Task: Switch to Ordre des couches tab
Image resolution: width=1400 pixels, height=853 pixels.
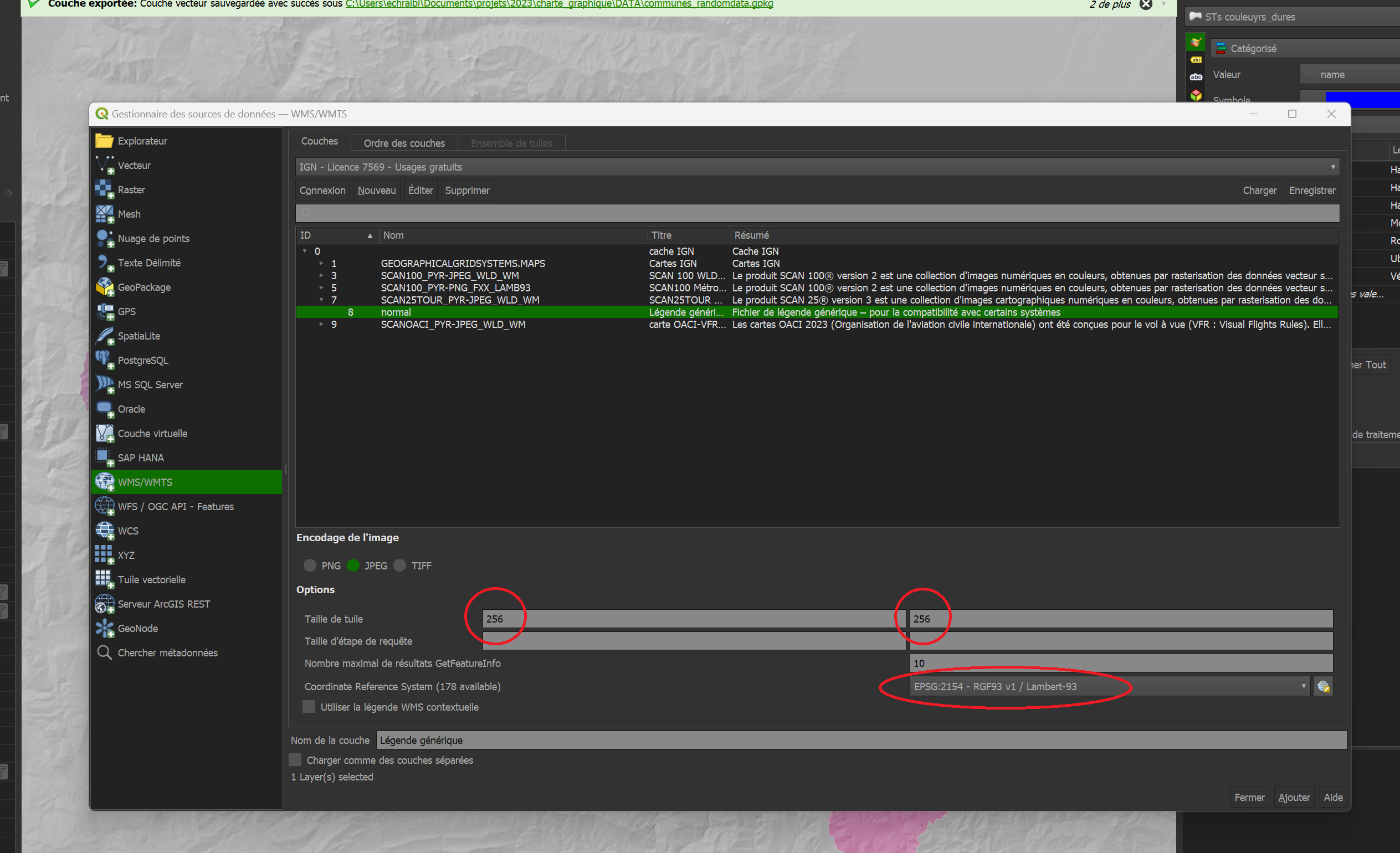Action: (404, 143)
